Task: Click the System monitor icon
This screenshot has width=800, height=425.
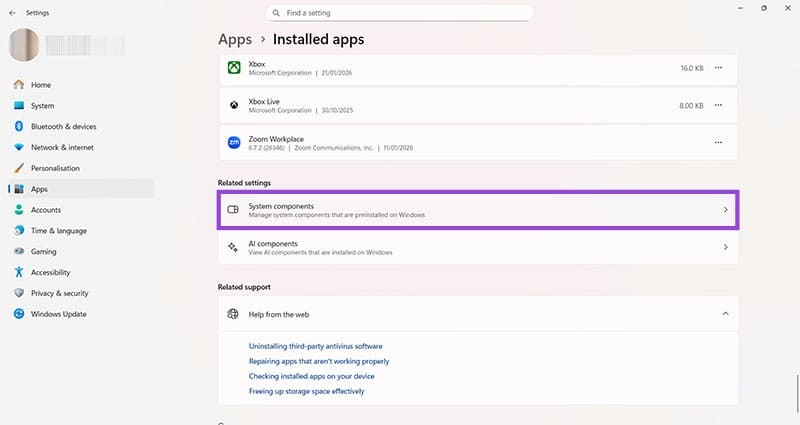Action: coord(19,106)
